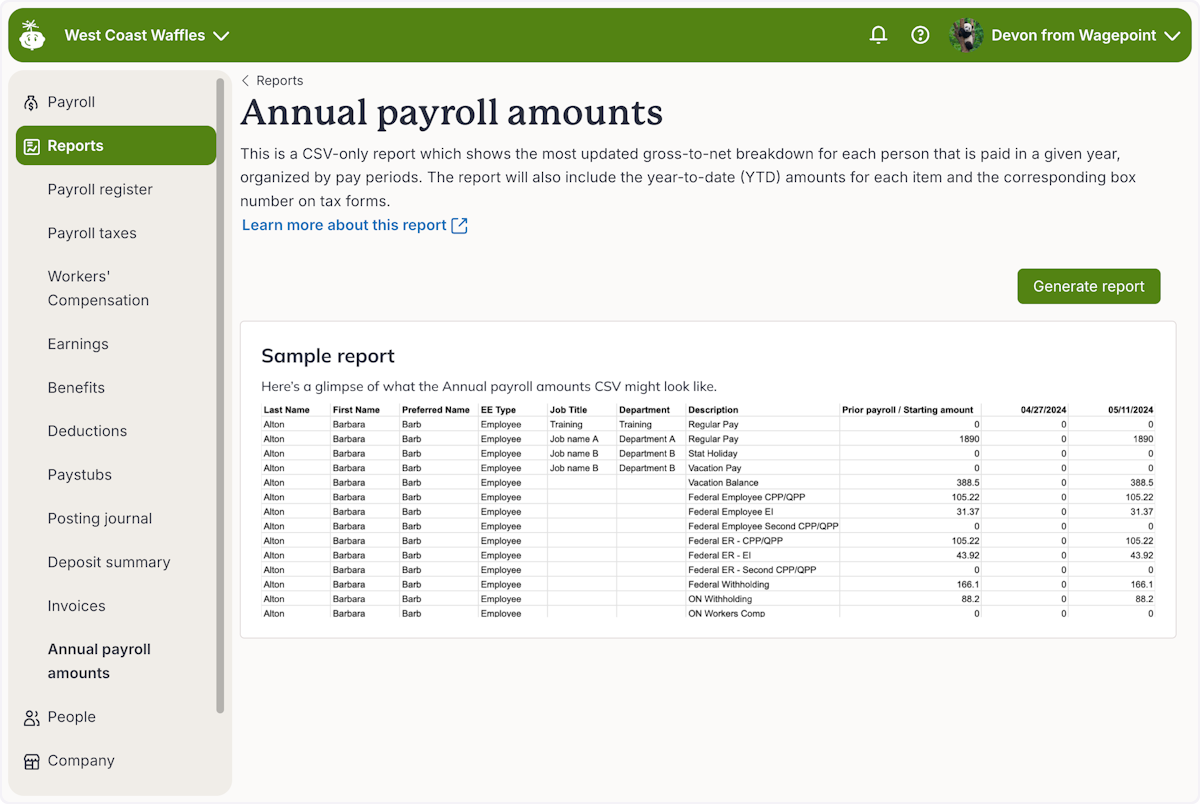Open the help question mark icon
Screen dimensions: 1200x804
920,34
